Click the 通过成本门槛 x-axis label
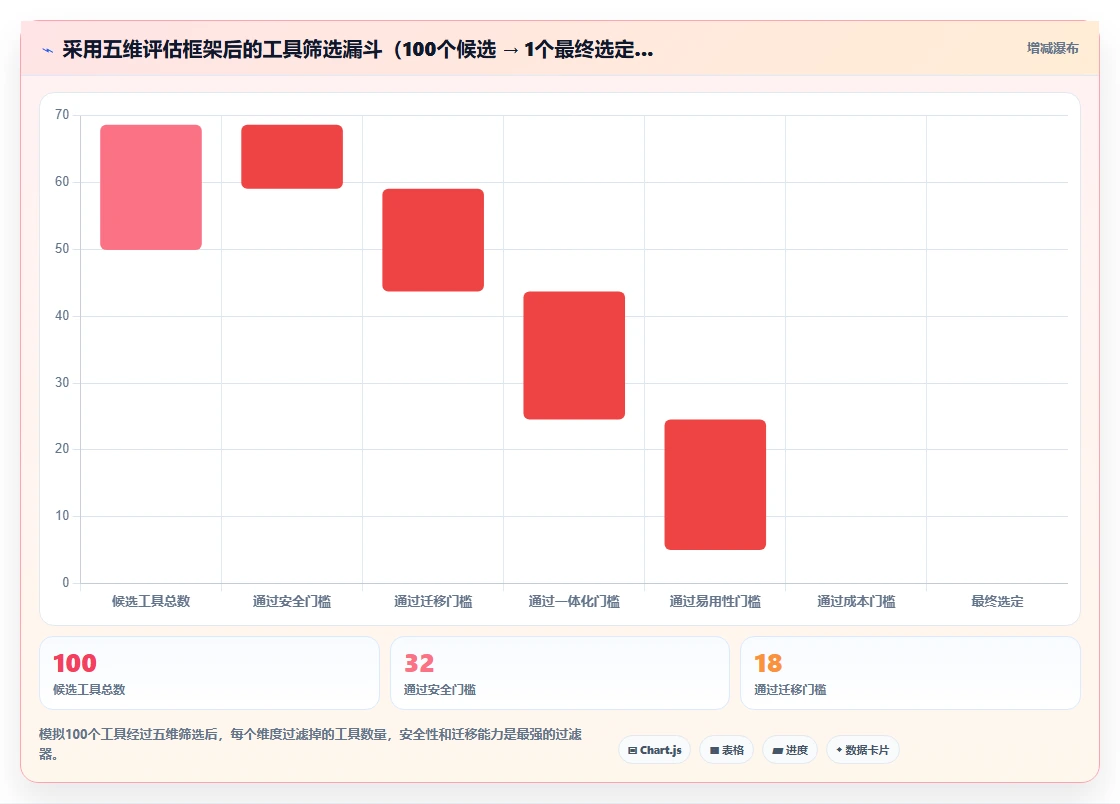Image resolution: width=1120 pixels, height=804 pixels. [x=856, y=601]
